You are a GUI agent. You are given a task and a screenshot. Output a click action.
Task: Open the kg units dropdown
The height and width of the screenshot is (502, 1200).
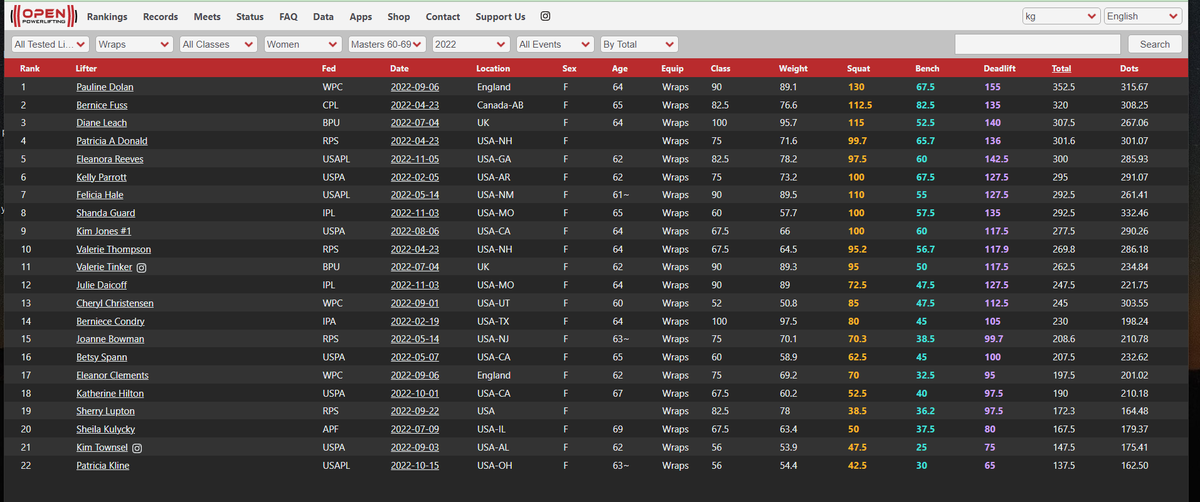pos(1061,16)
